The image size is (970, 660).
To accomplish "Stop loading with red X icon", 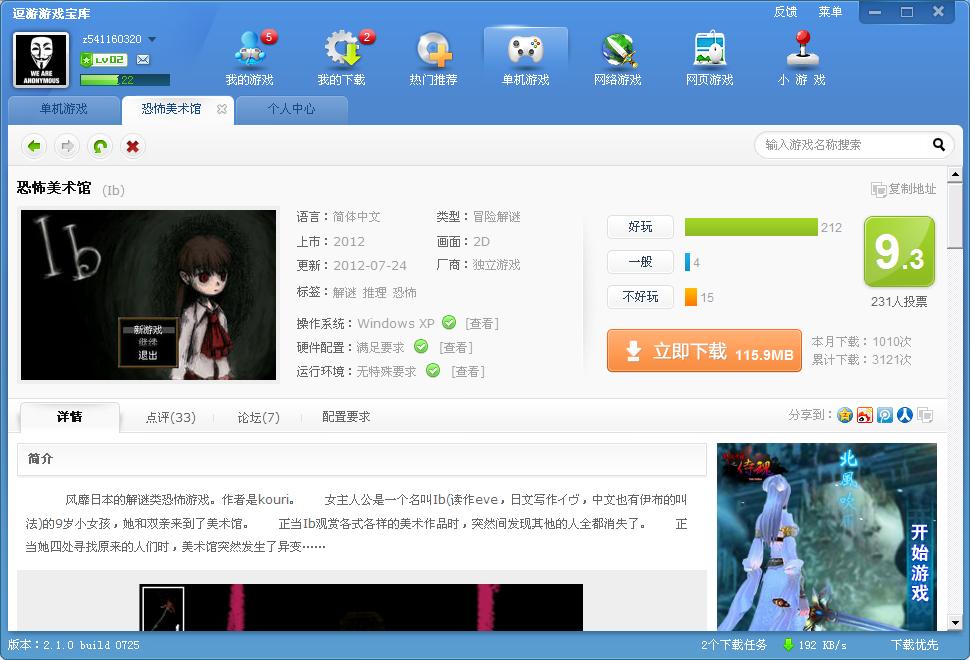I will pos(132,147).
